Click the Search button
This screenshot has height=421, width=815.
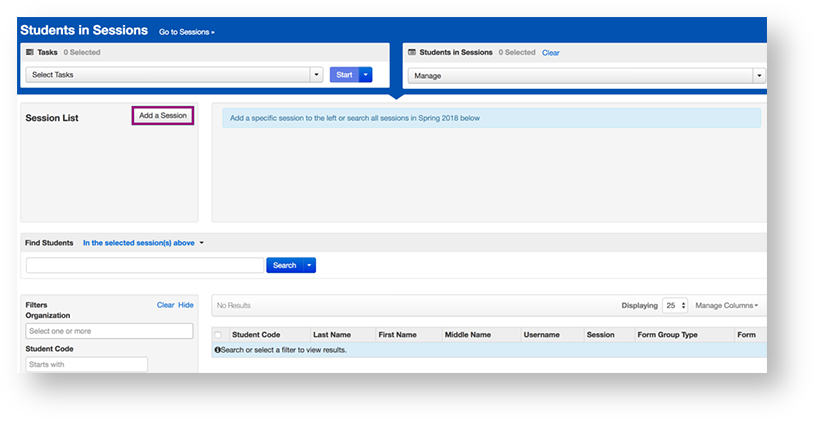pyautogui.click(x=284, y=266)
